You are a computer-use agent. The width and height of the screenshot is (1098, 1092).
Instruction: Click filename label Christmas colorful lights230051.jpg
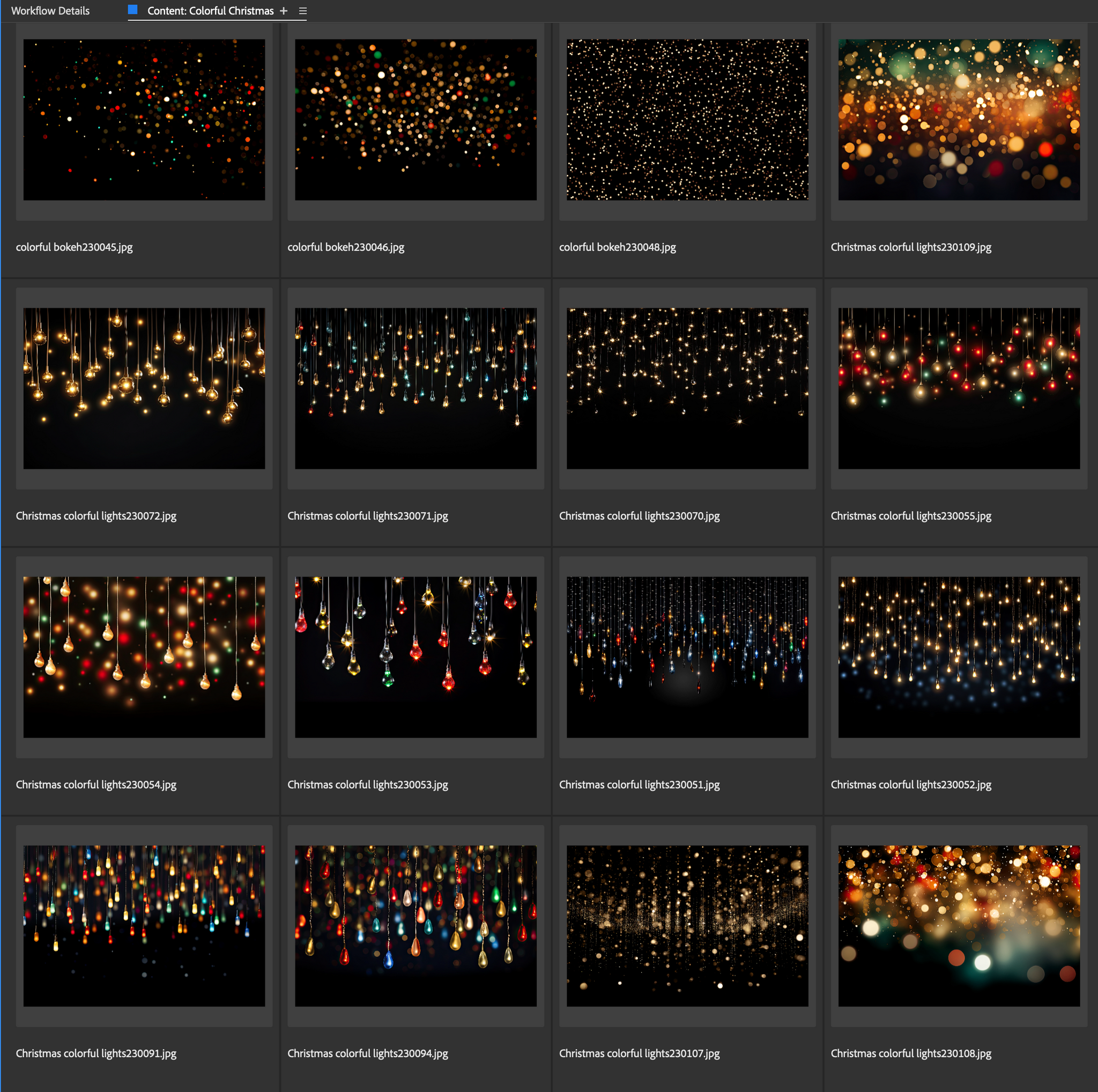(640, 785)
